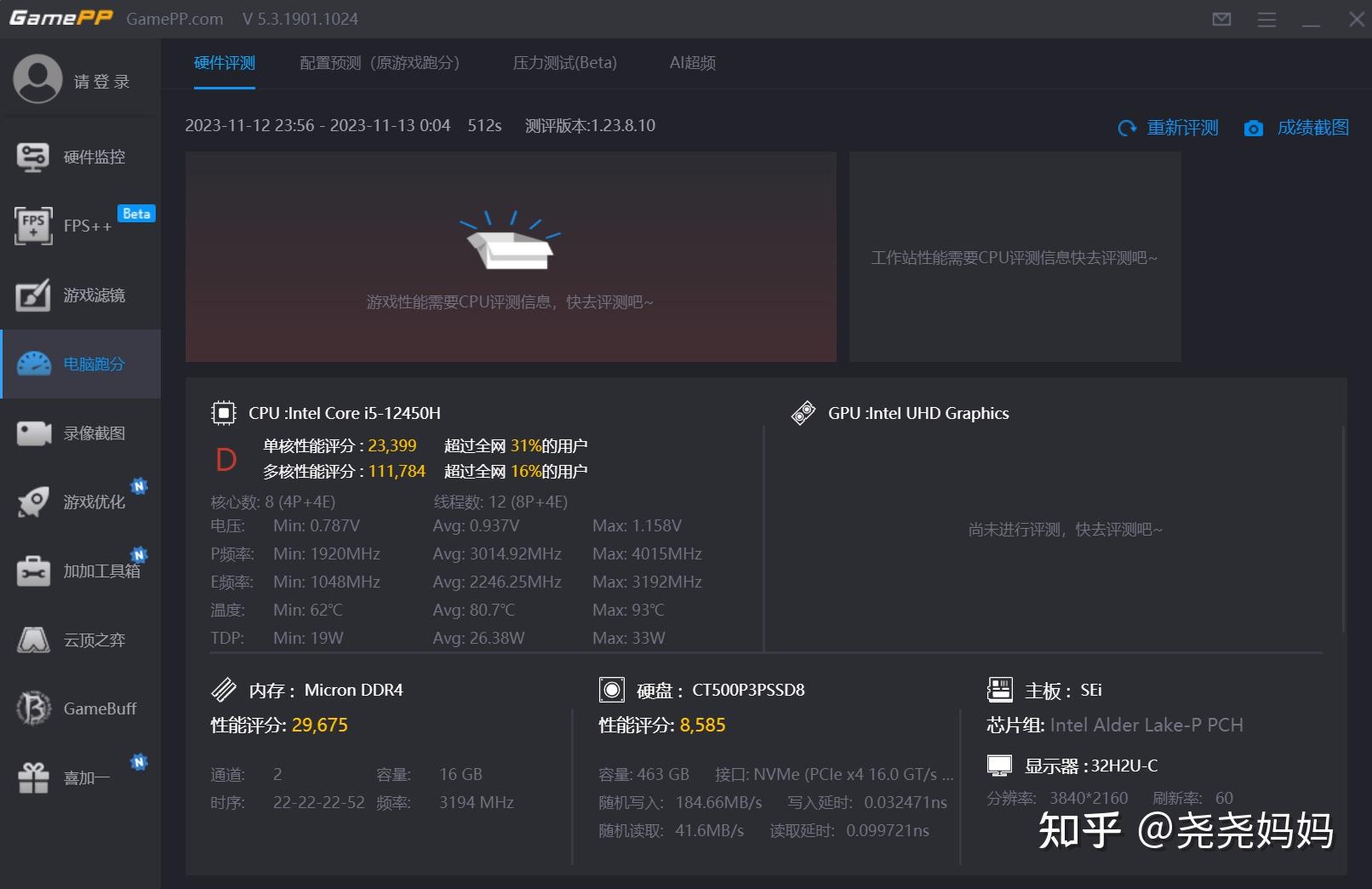The width and height of the screenshot is (1372, 889).
Task: Click the Beta badge on FPS++
Action: click(136, 214)
